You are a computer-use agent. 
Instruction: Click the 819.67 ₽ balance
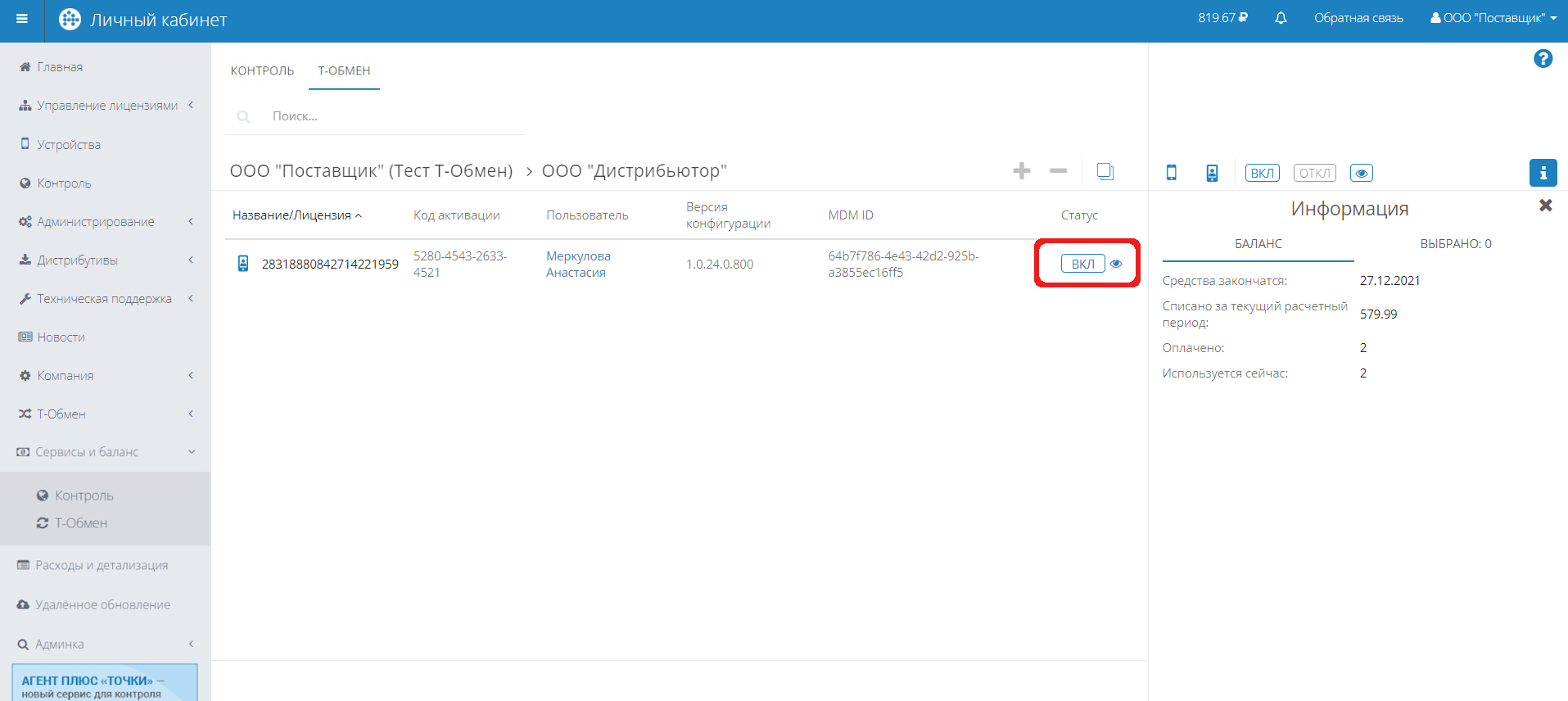[1222, 18]
